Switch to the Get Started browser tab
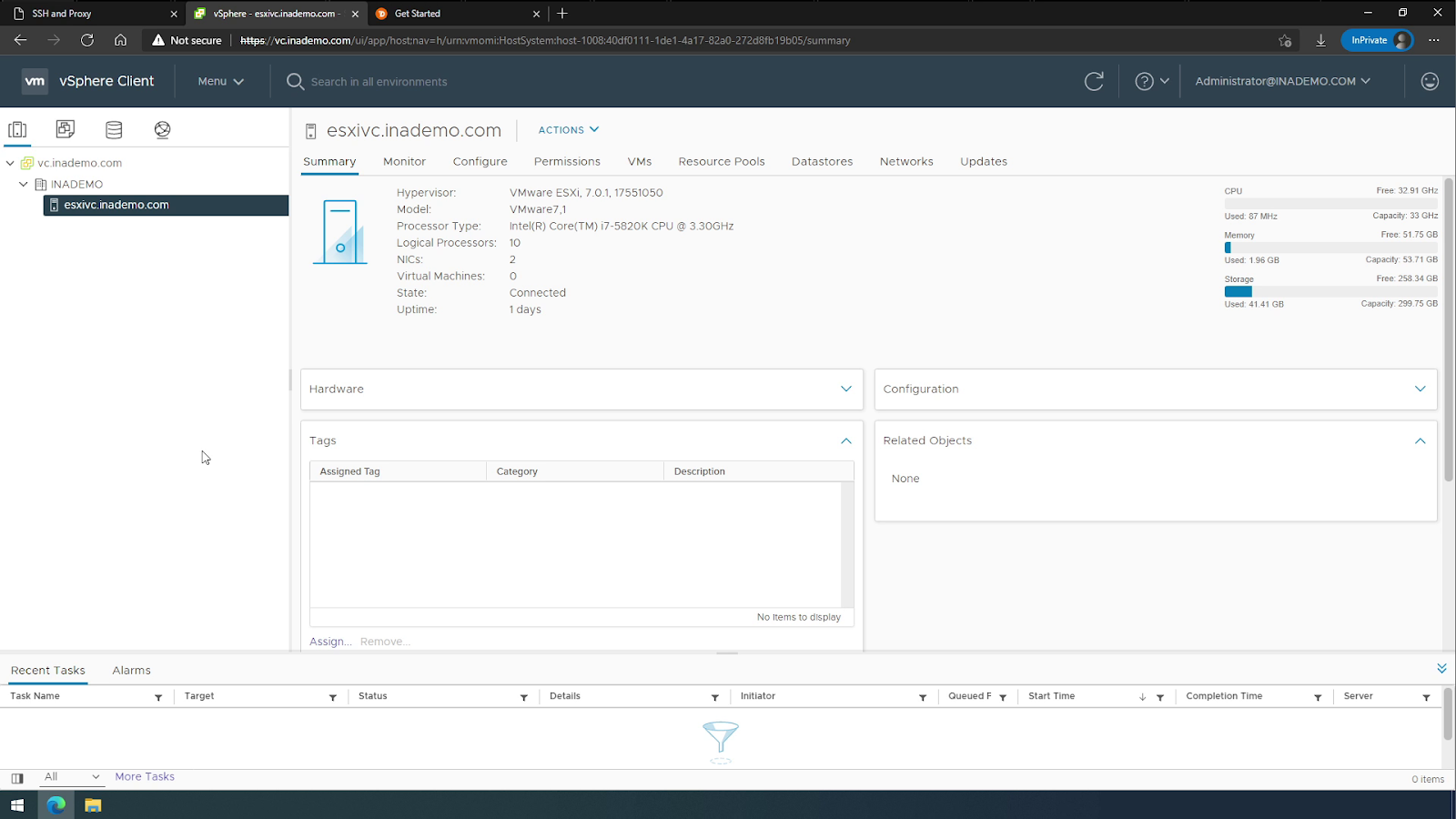1456x819 pixels. (x=457, y=14)
